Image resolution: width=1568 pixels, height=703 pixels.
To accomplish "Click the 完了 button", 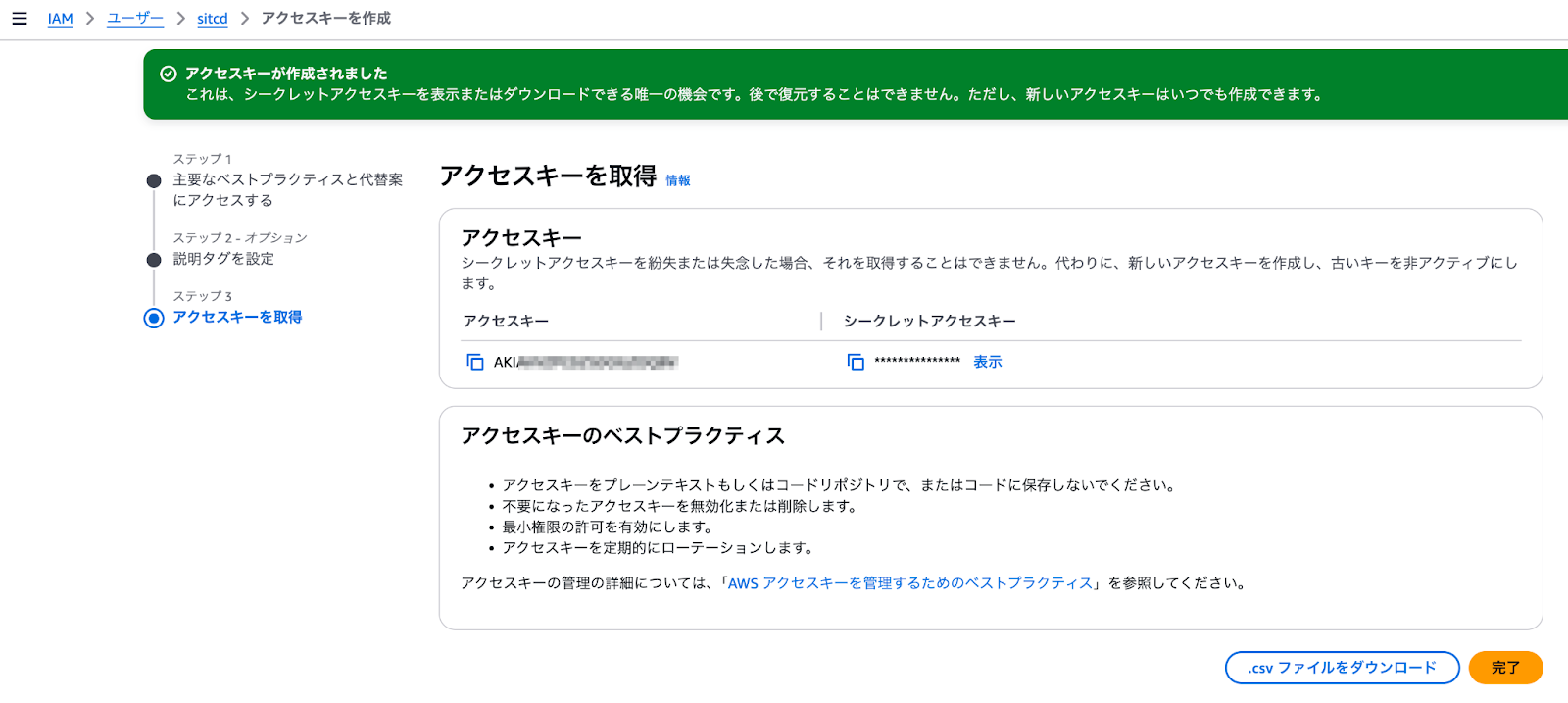I will pyautogui.click(x=1505, y=668).
